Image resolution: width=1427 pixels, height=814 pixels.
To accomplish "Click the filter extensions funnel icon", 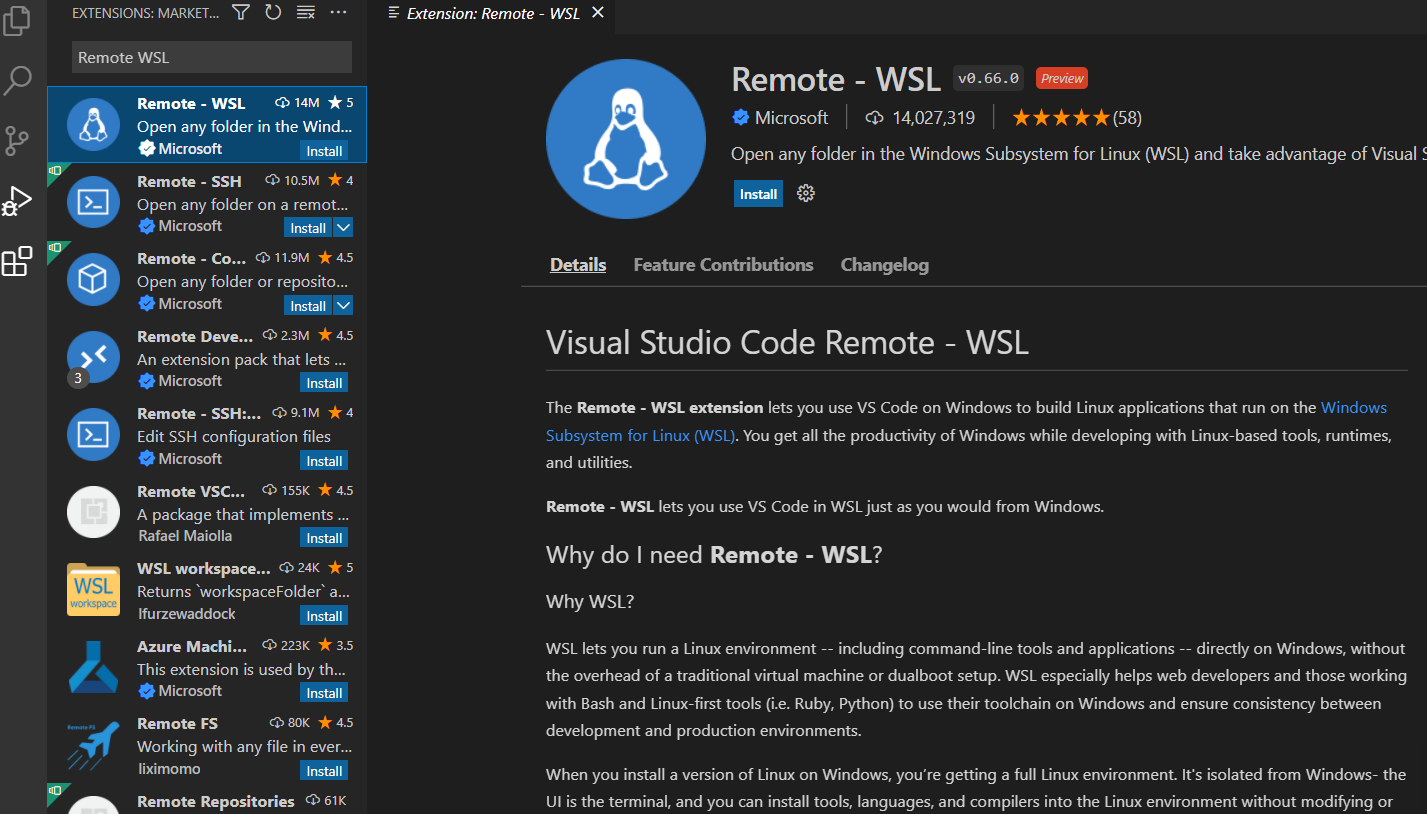I will point(241,12).
